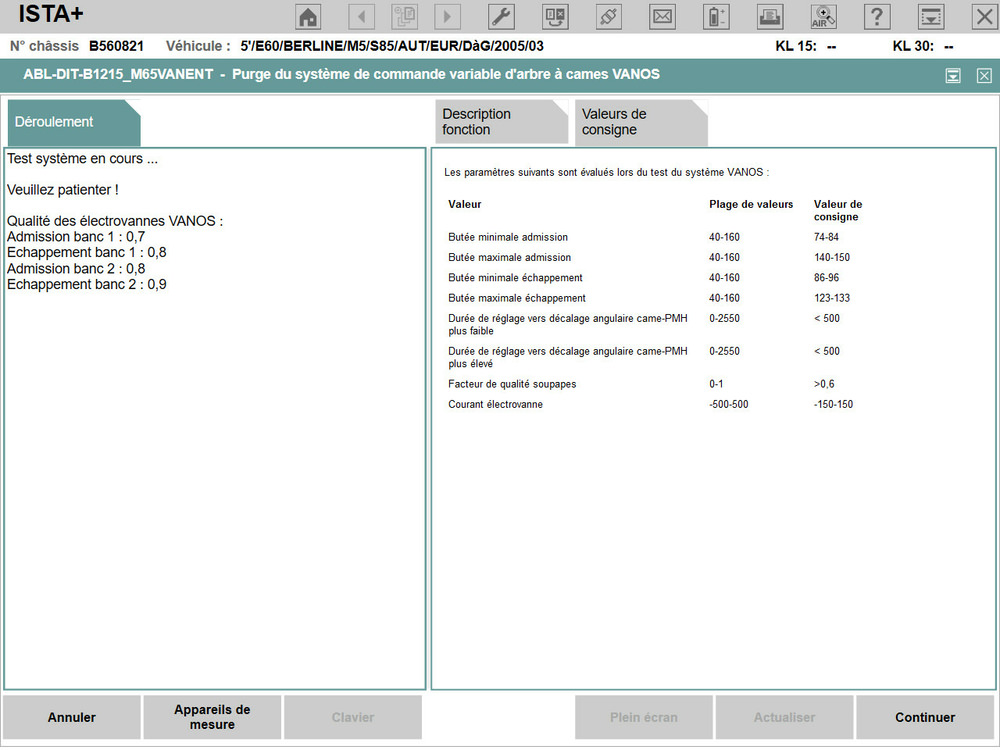Click the KL 30 status indicator

(x=923, y=46)
